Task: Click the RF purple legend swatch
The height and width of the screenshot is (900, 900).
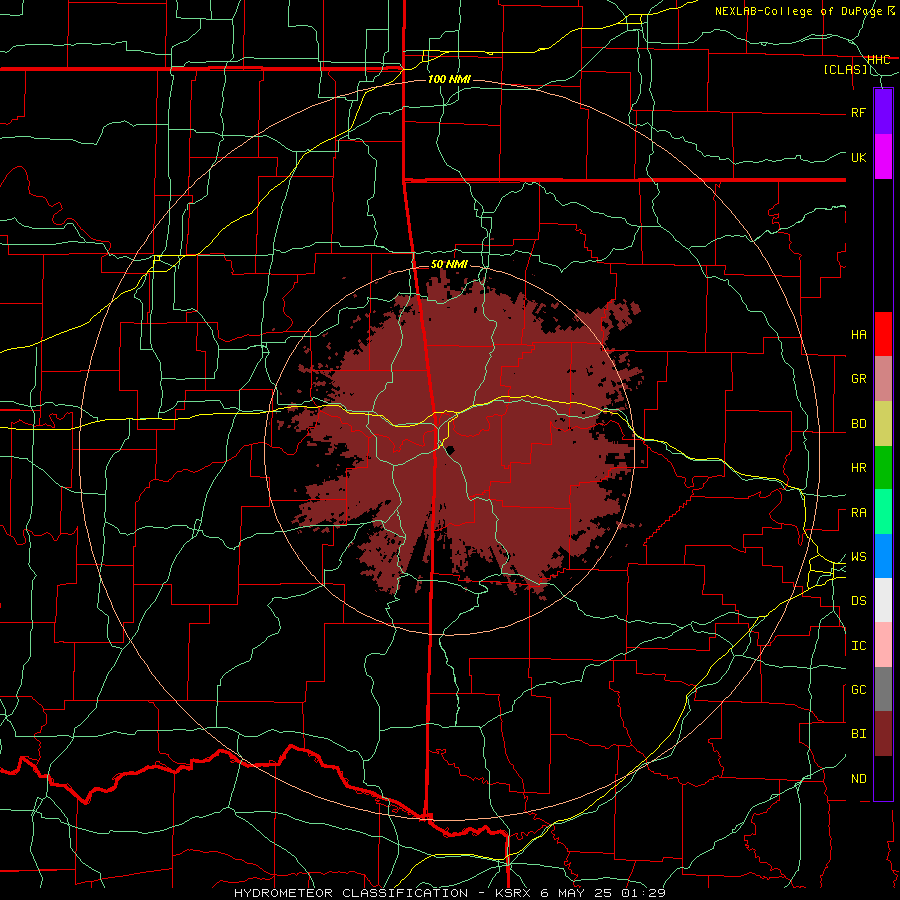Action: click(883, 111)
